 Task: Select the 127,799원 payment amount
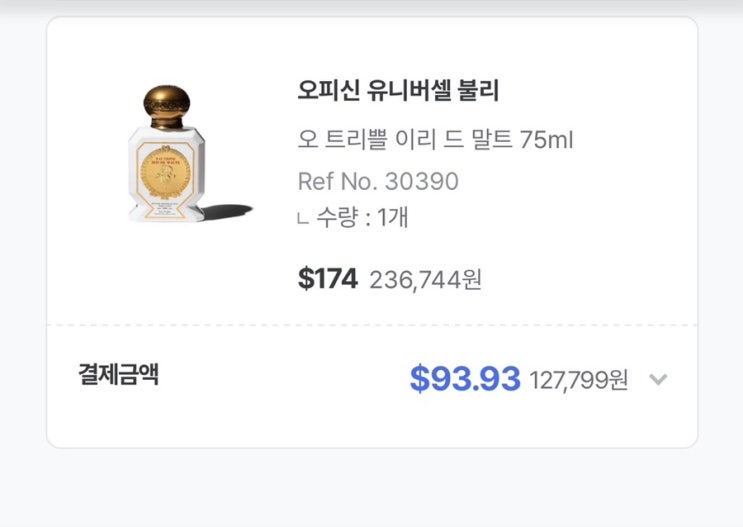click(579, 380)
